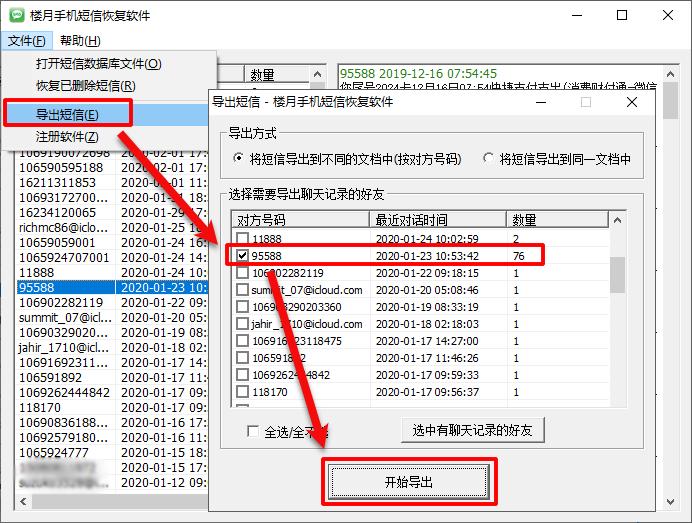Viewport: 692px width, 523px height.
Task: Click up arrow of main contact list scrollbar
Action: [x=317, y=74]
